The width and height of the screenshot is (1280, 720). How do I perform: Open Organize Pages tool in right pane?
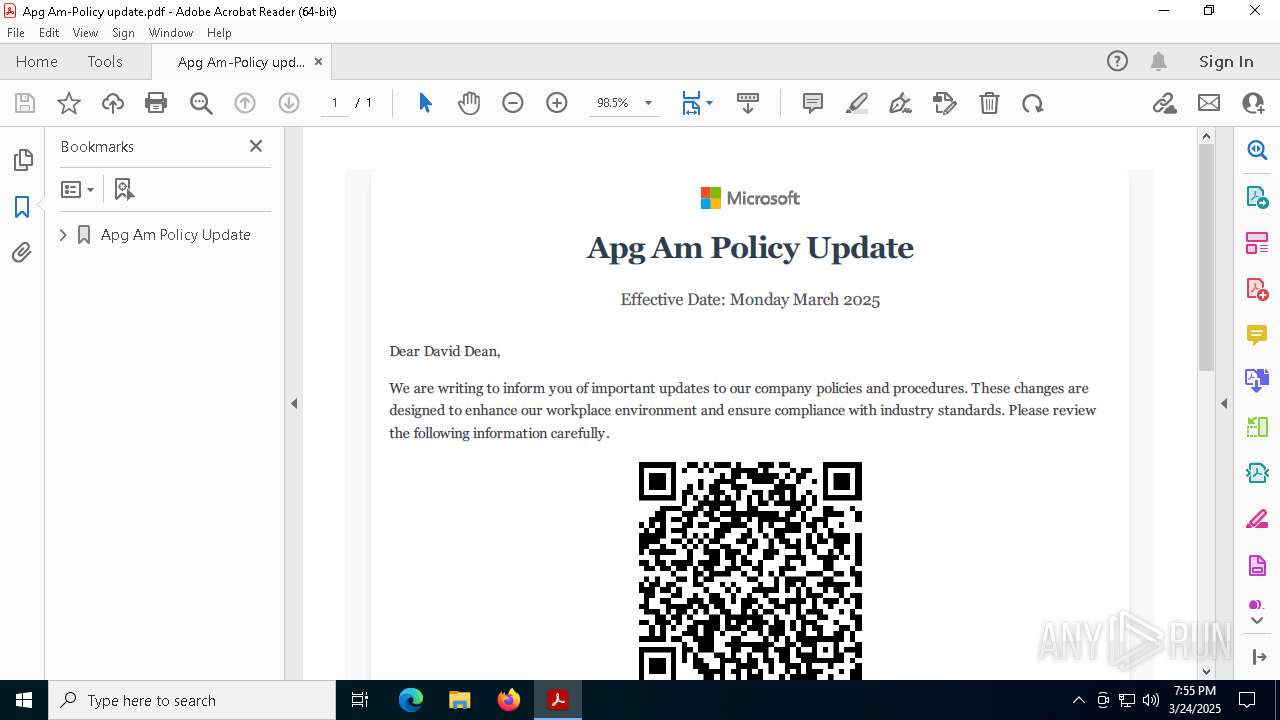(x=1257, y=243)
